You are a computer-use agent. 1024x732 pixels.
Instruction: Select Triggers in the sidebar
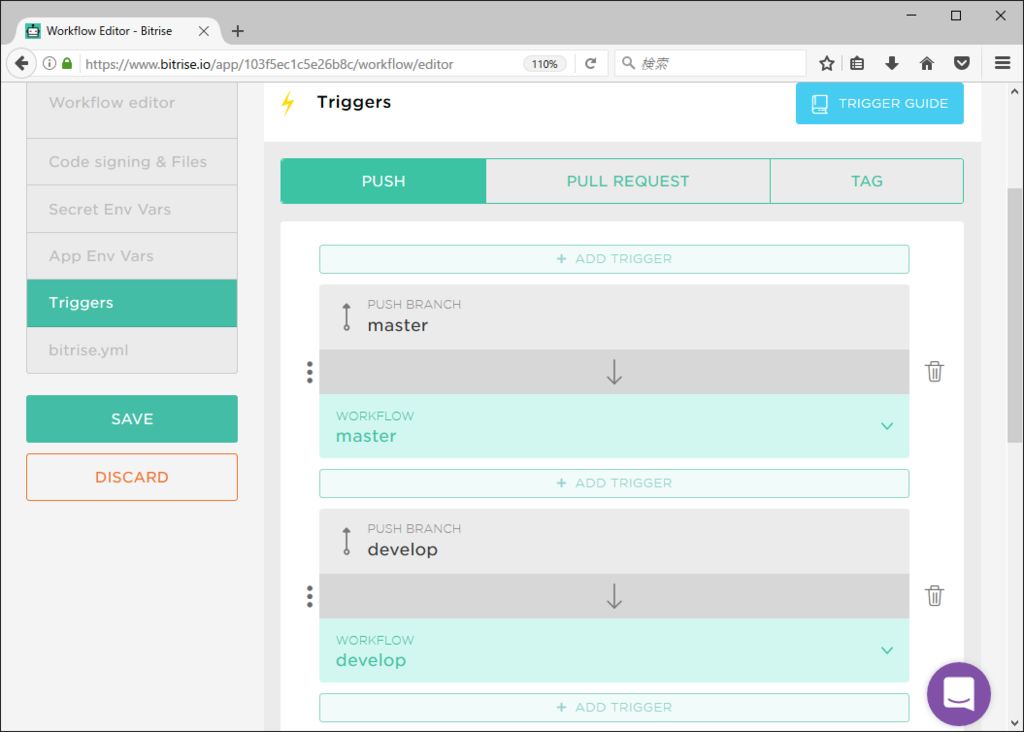pos(132,303)
